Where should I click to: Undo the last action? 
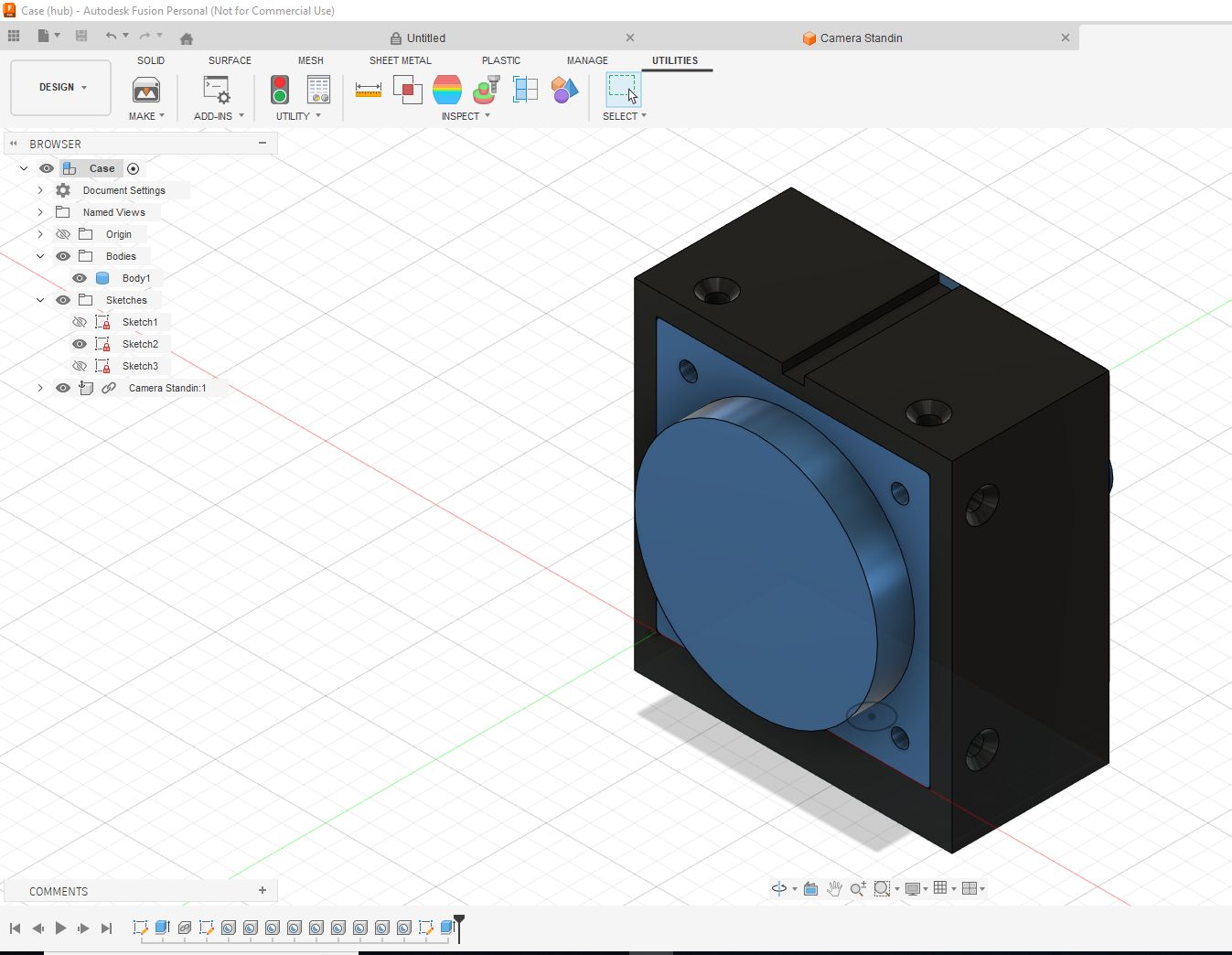tap(111, 36)
